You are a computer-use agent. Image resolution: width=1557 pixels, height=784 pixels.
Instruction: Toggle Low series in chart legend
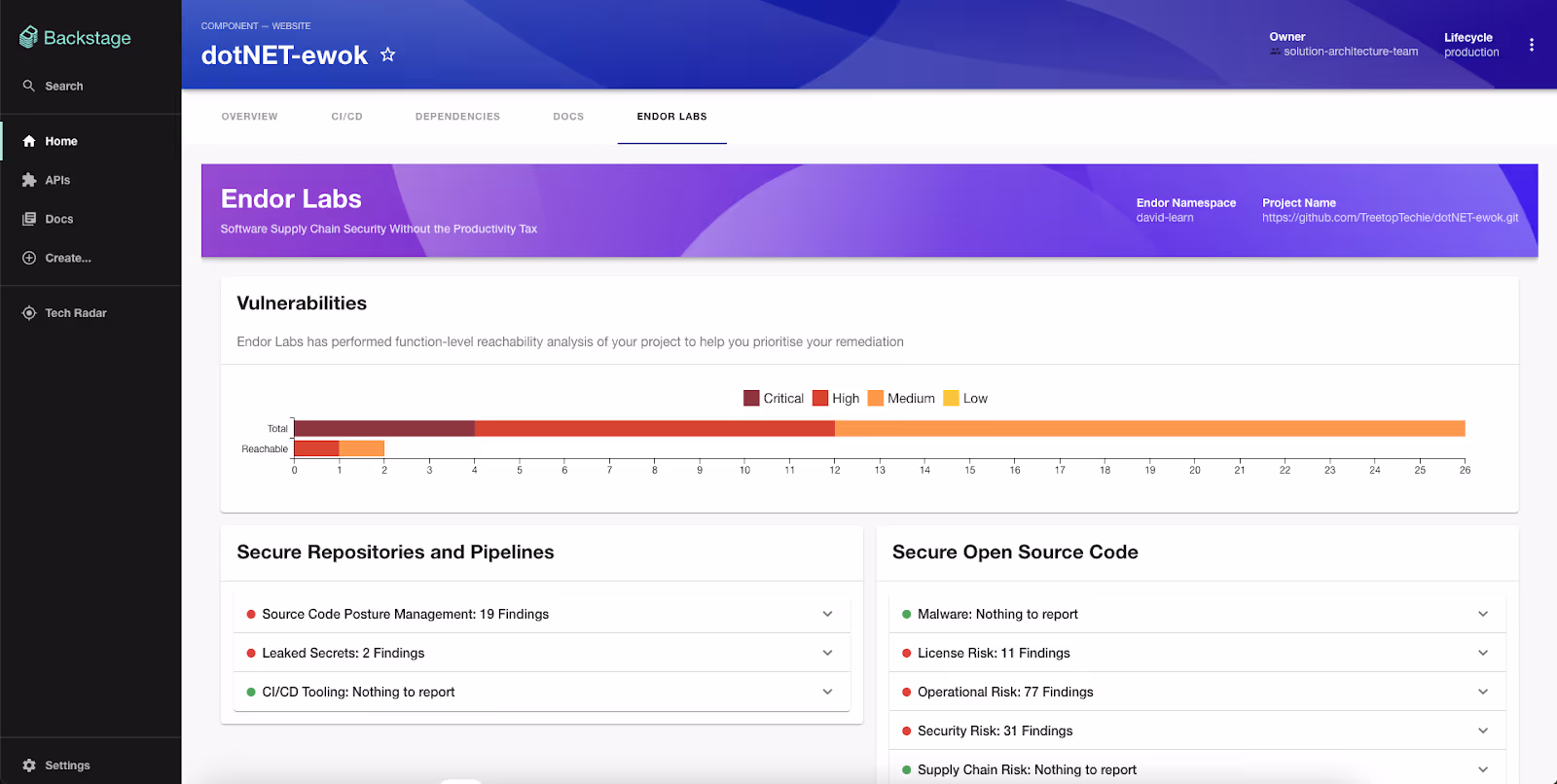965,398
